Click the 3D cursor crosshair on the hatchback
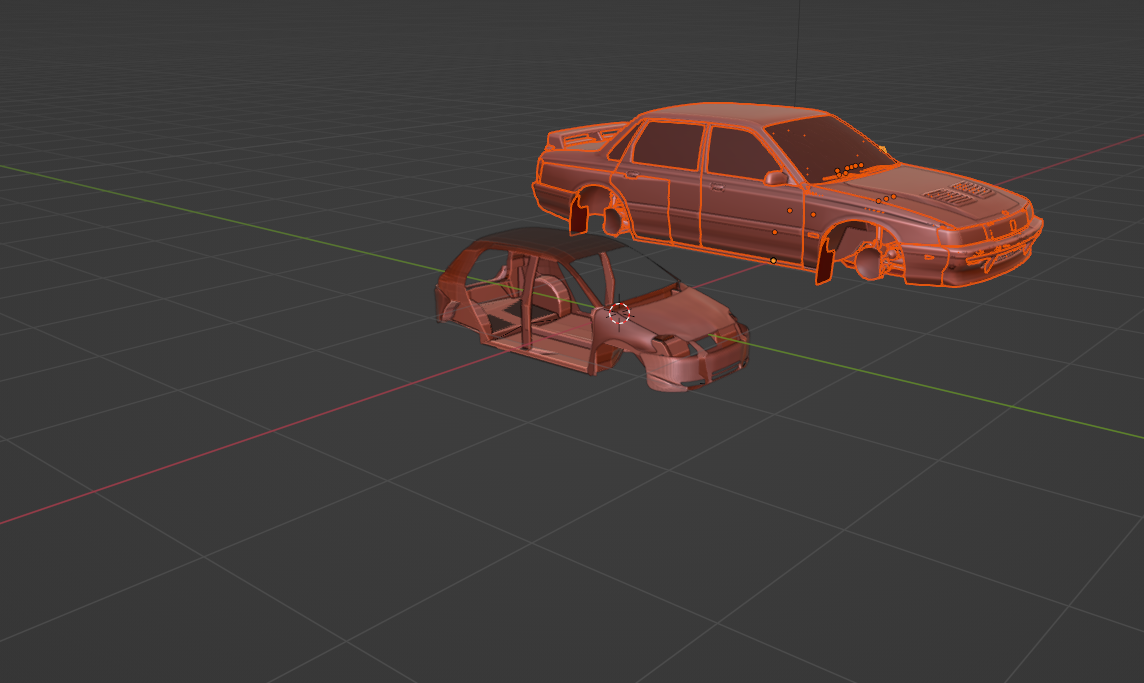This screenshot has width=1144, height=683. click(619, 314)
